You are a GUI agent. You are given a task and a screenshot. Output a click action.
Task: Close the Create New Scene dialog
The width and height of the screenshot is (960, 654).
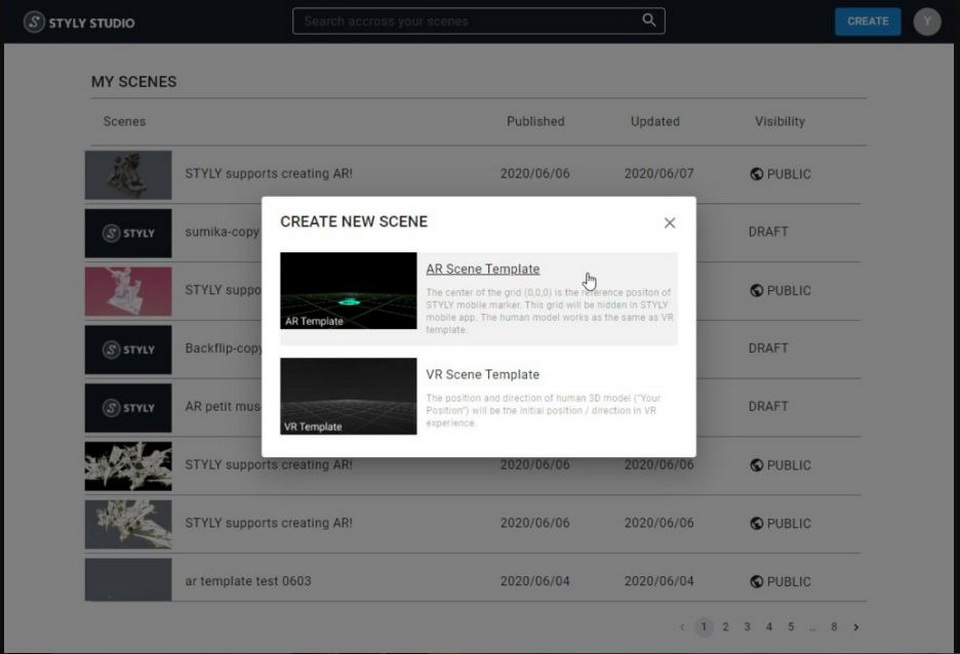[670, 223]
